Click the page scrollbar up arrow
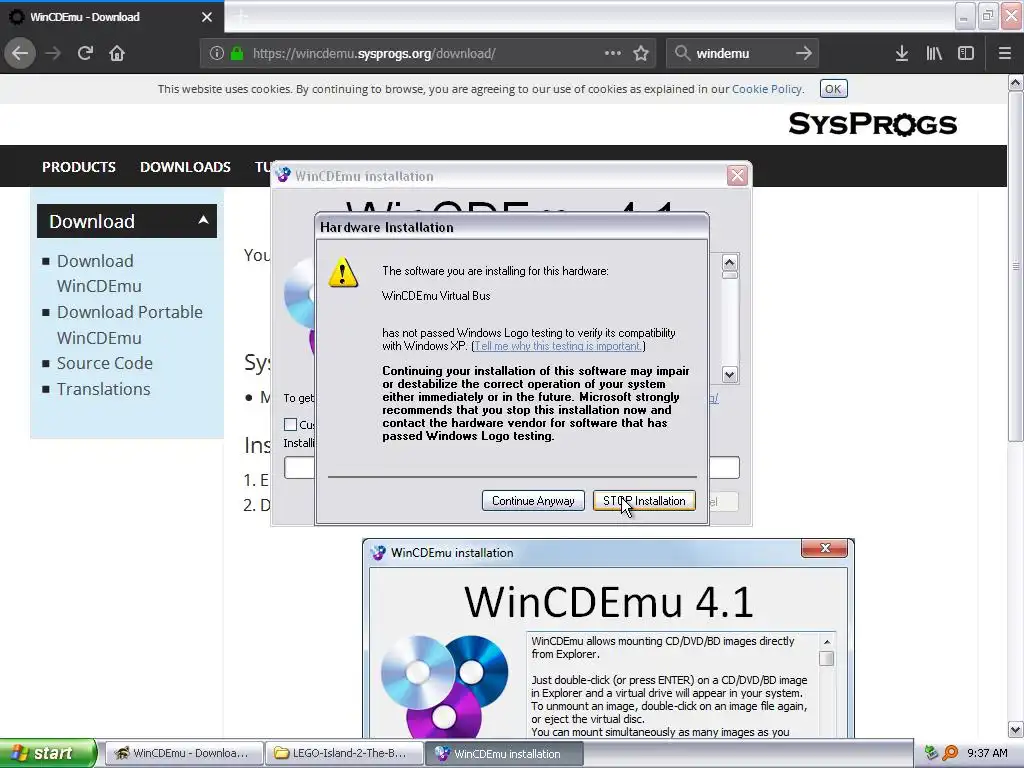Screen dimensions: 1024x768 1016,83
